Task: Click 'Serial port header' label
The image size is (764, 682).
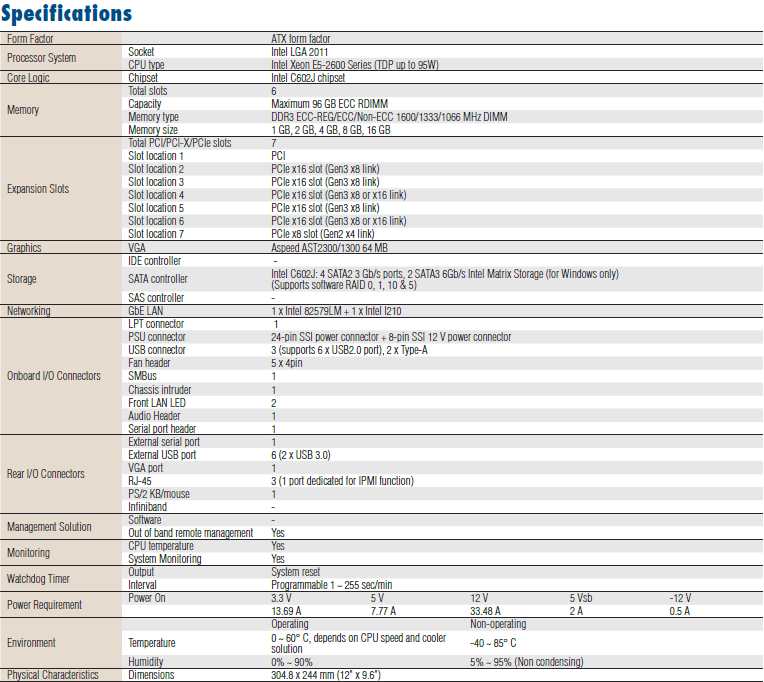Action: coord(162,429)
